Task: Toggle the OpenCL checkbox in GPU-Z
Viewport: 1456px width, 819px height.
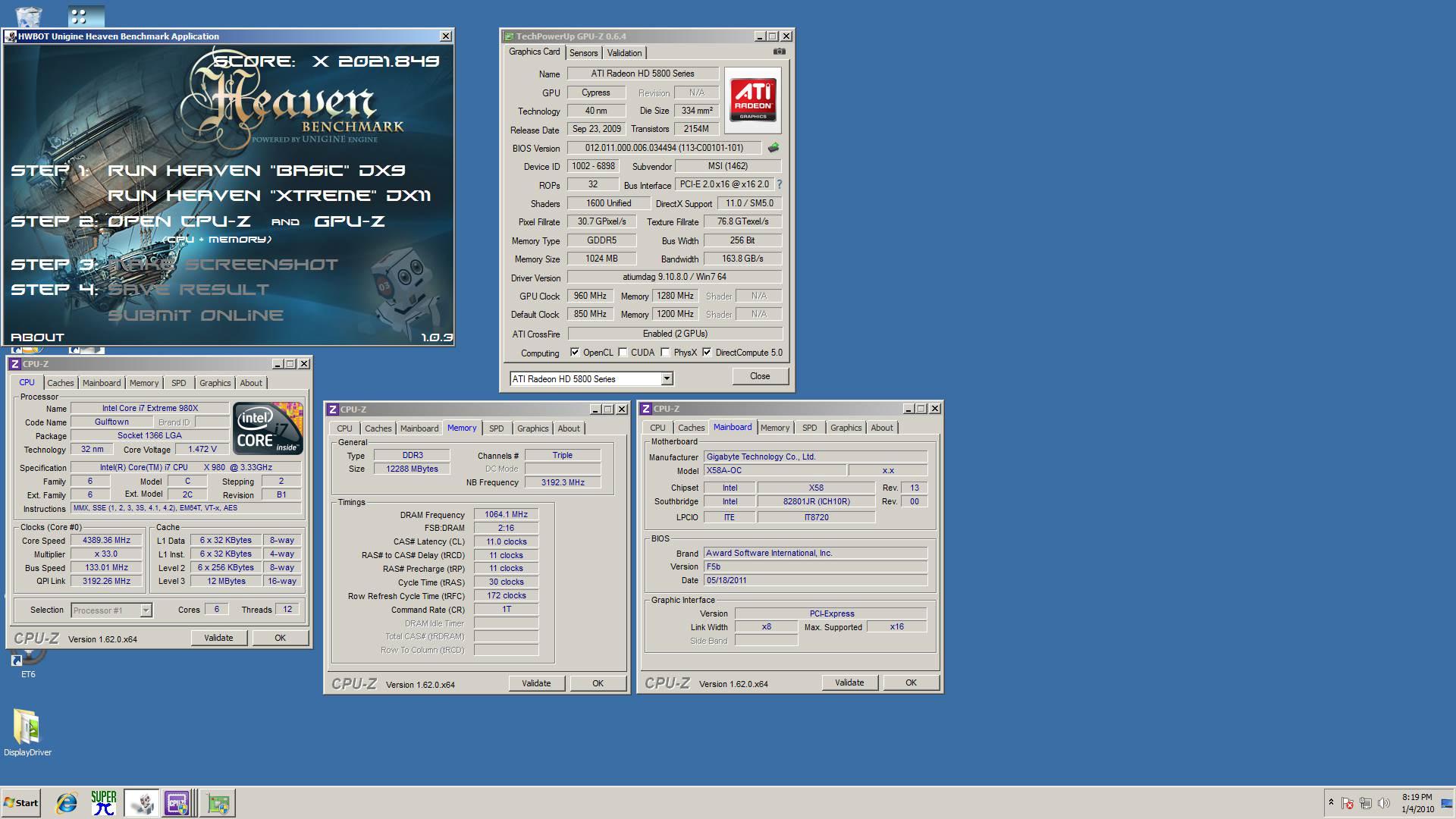Action: pos(575,353)
